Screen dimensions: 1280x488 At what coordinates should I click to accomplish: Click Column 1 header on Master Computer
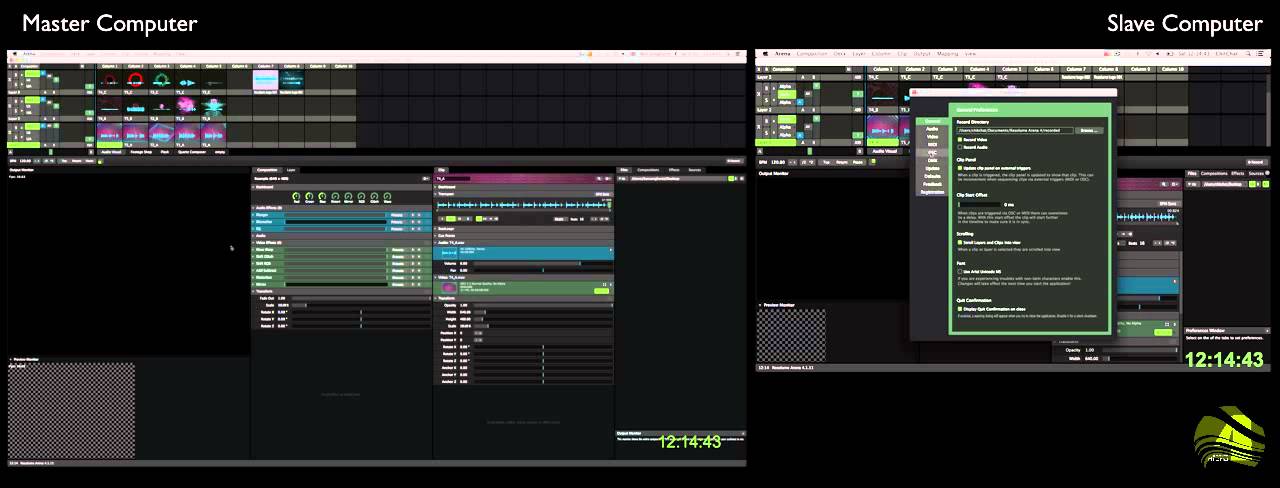108,67
